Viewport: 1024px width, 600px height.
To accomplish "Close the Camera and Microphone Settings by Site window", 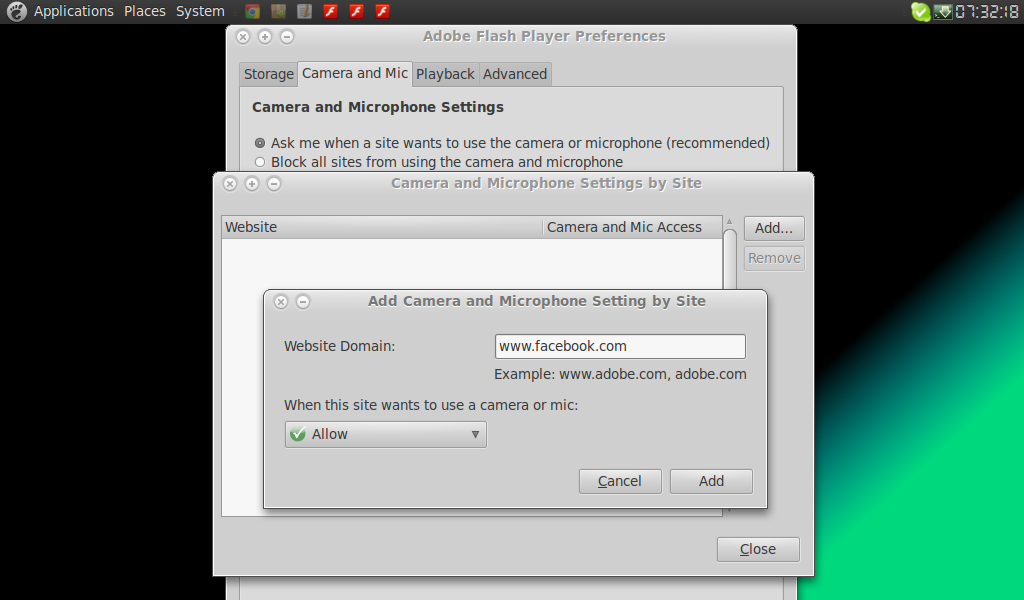I will pos(230,184).
